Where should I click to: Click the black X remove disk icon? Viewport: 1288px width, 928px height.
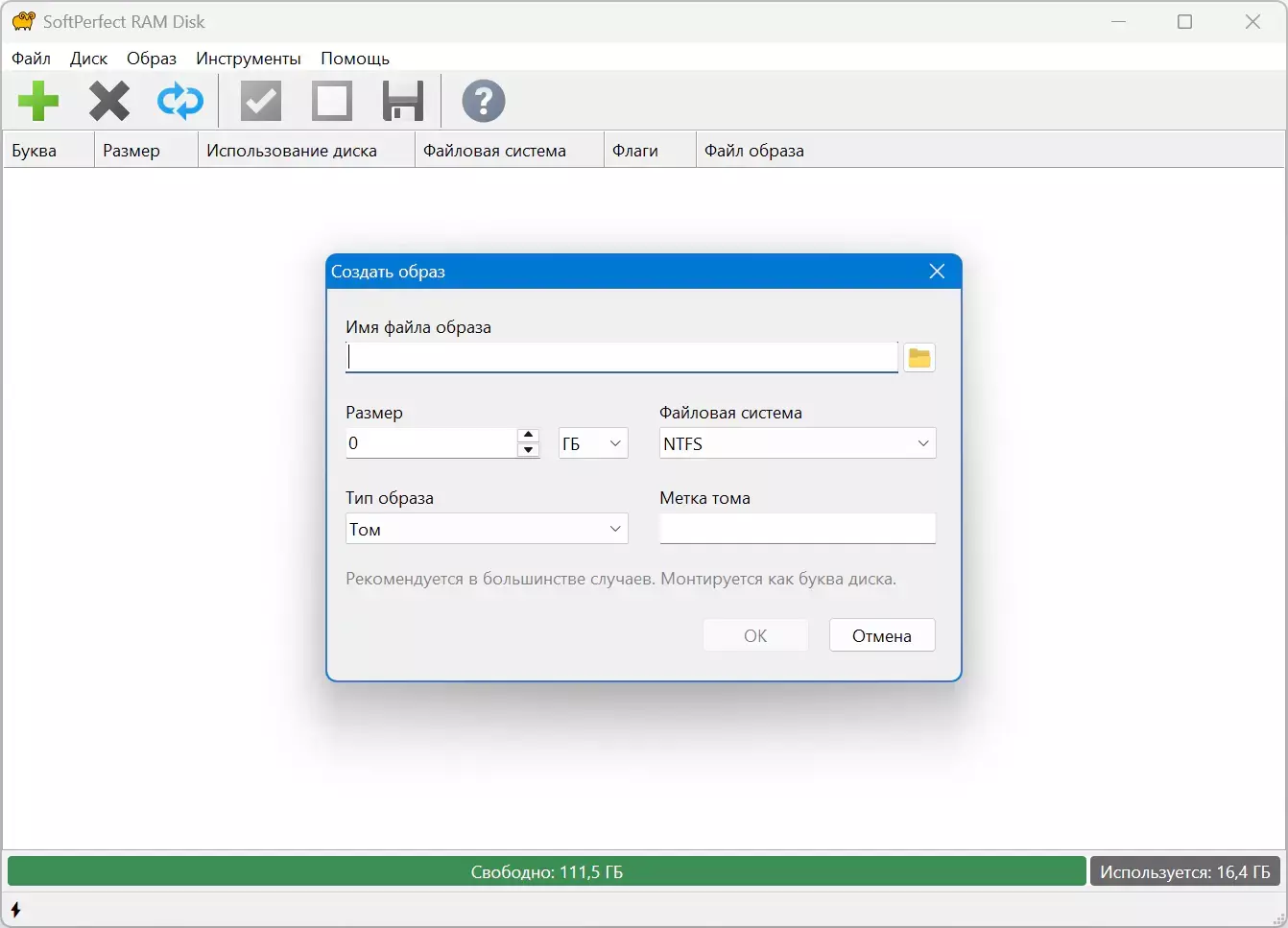coord(109,101)
